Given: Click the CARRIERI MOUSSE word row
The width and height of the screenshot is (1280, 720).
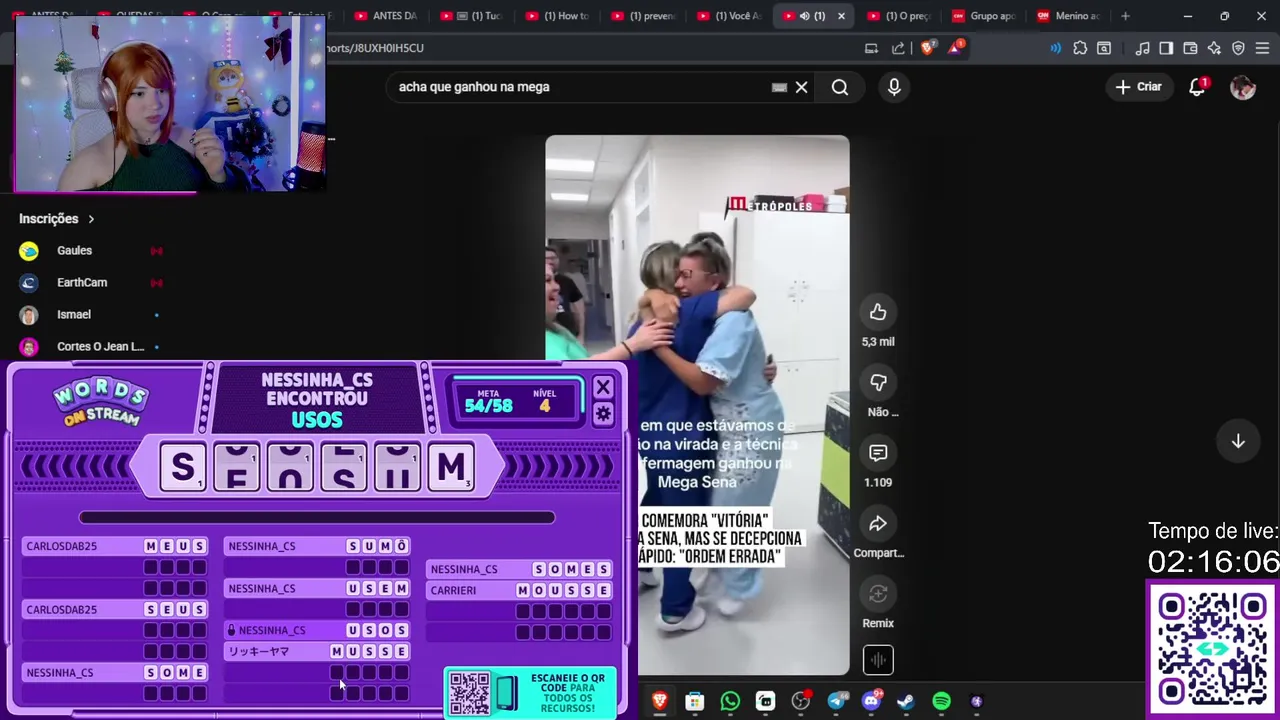Looking at the screenshot, I should pyautogui.click(x=519, y=590).
